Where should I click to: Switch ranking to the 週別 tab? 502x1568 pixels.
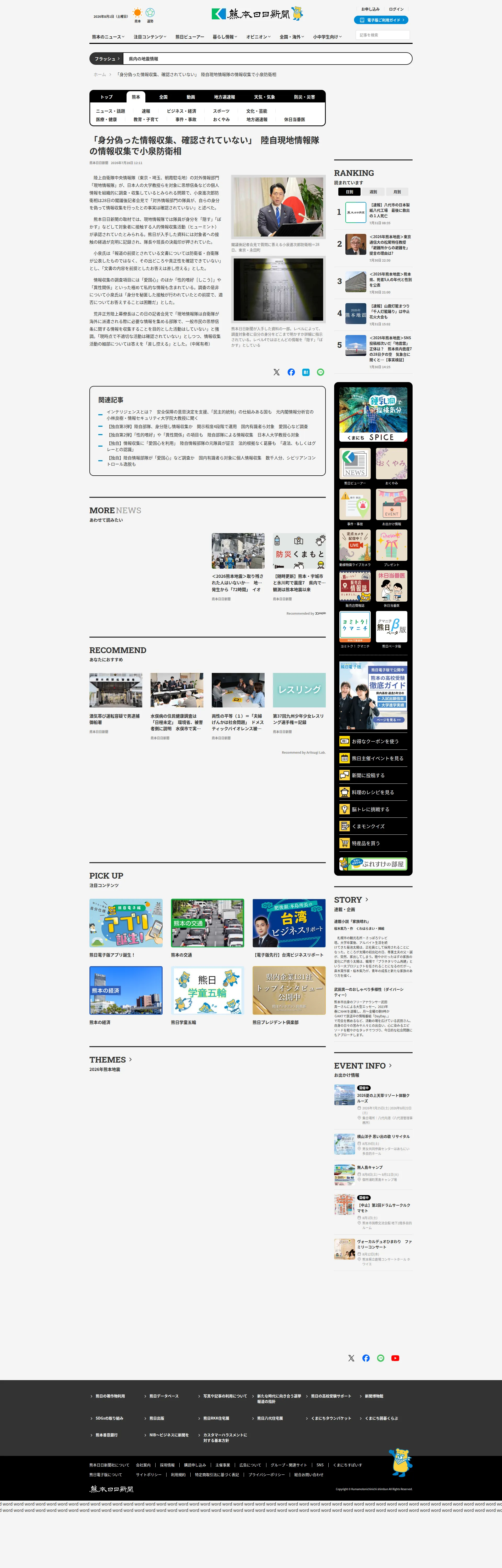[x=373, y=192]
